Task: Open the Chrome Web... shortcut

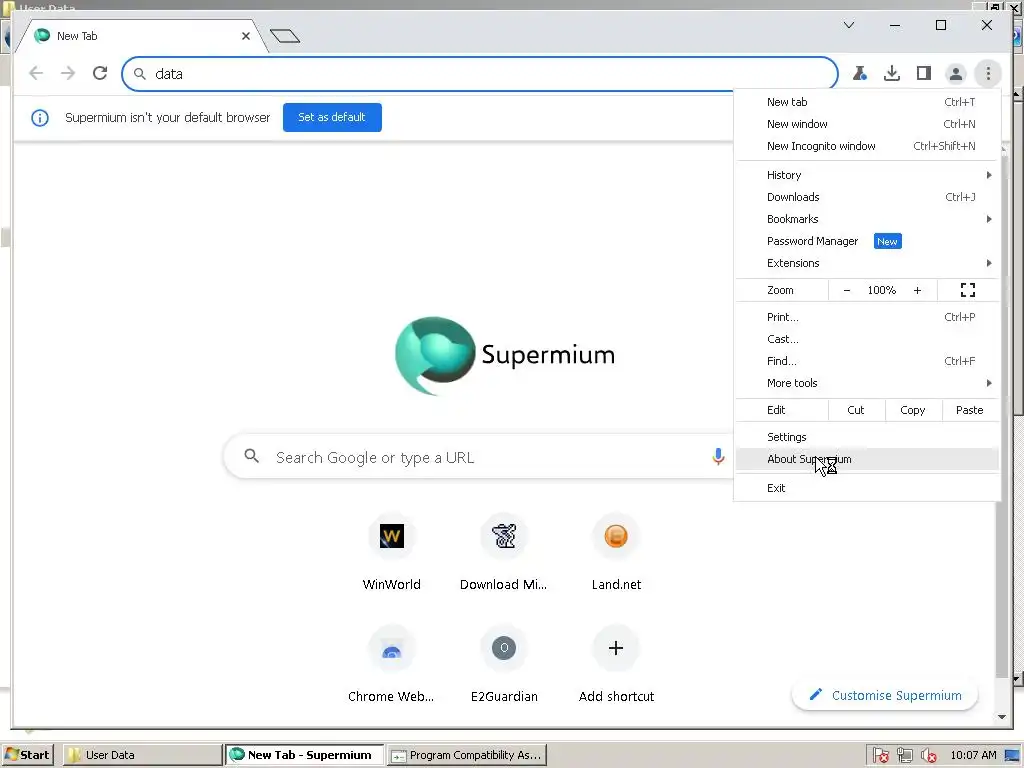Action: tap(391, 665)
